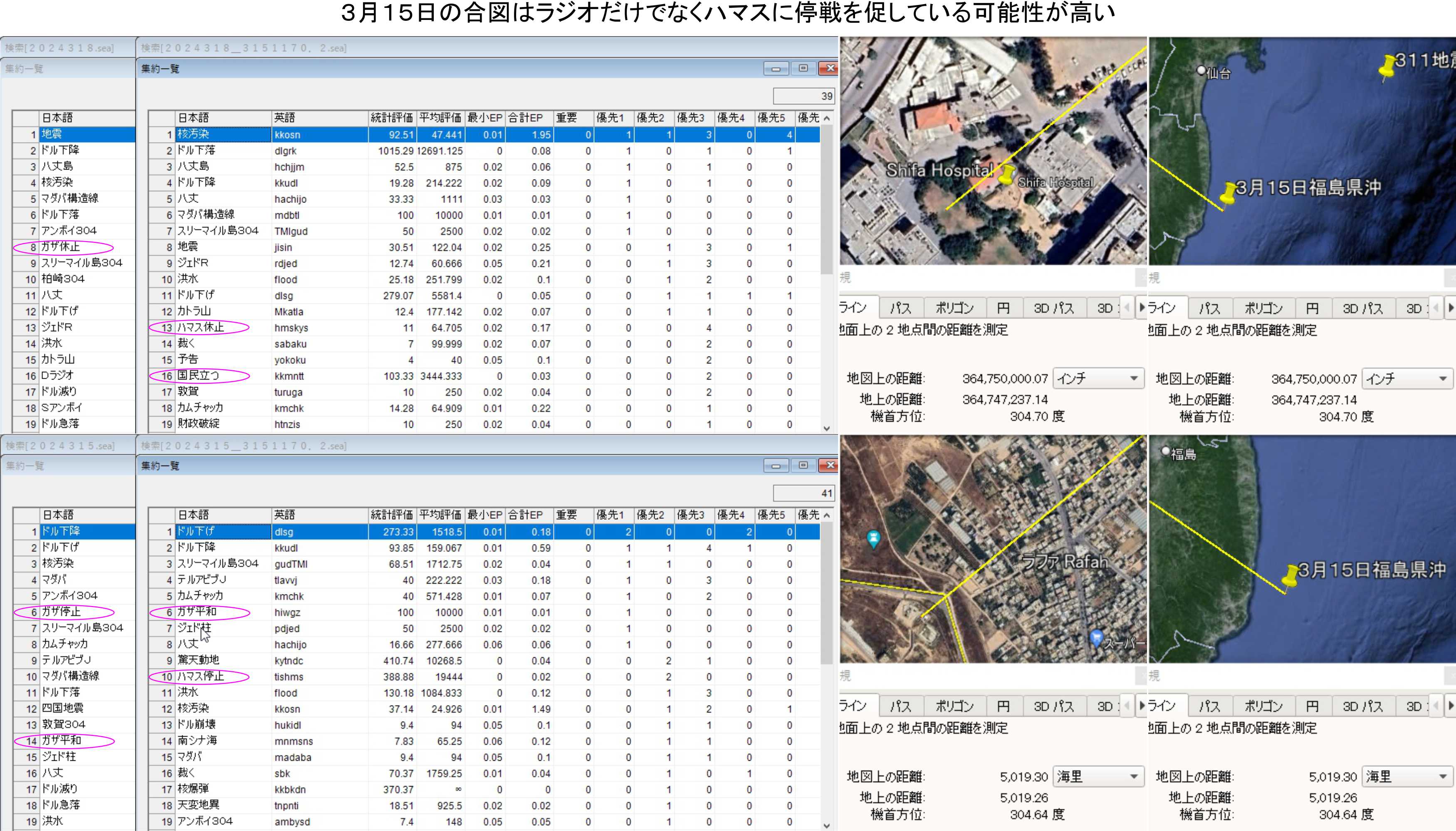This screenshot has width=1456, height=831.
Task: Click the 福島 city marker dot
Action: pyautogui.click(x=1166, y=451)
